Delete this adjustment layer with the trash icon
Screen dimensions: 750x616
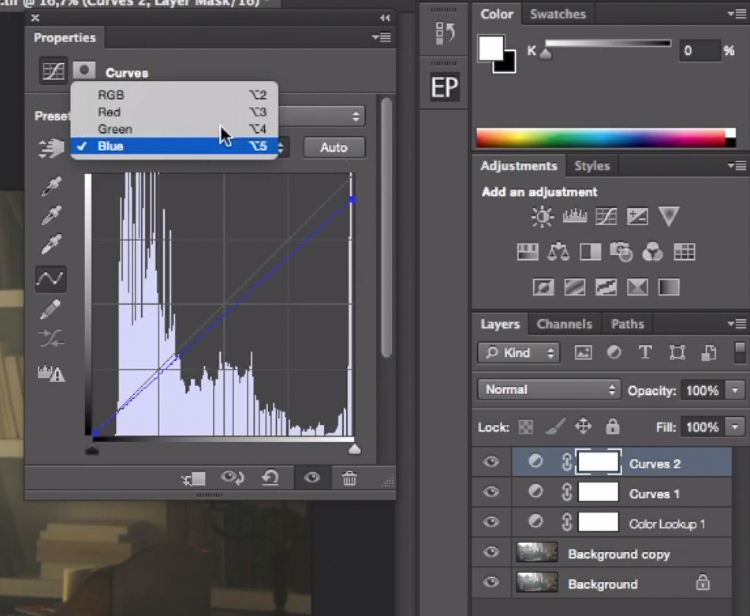tap(349, 478)
